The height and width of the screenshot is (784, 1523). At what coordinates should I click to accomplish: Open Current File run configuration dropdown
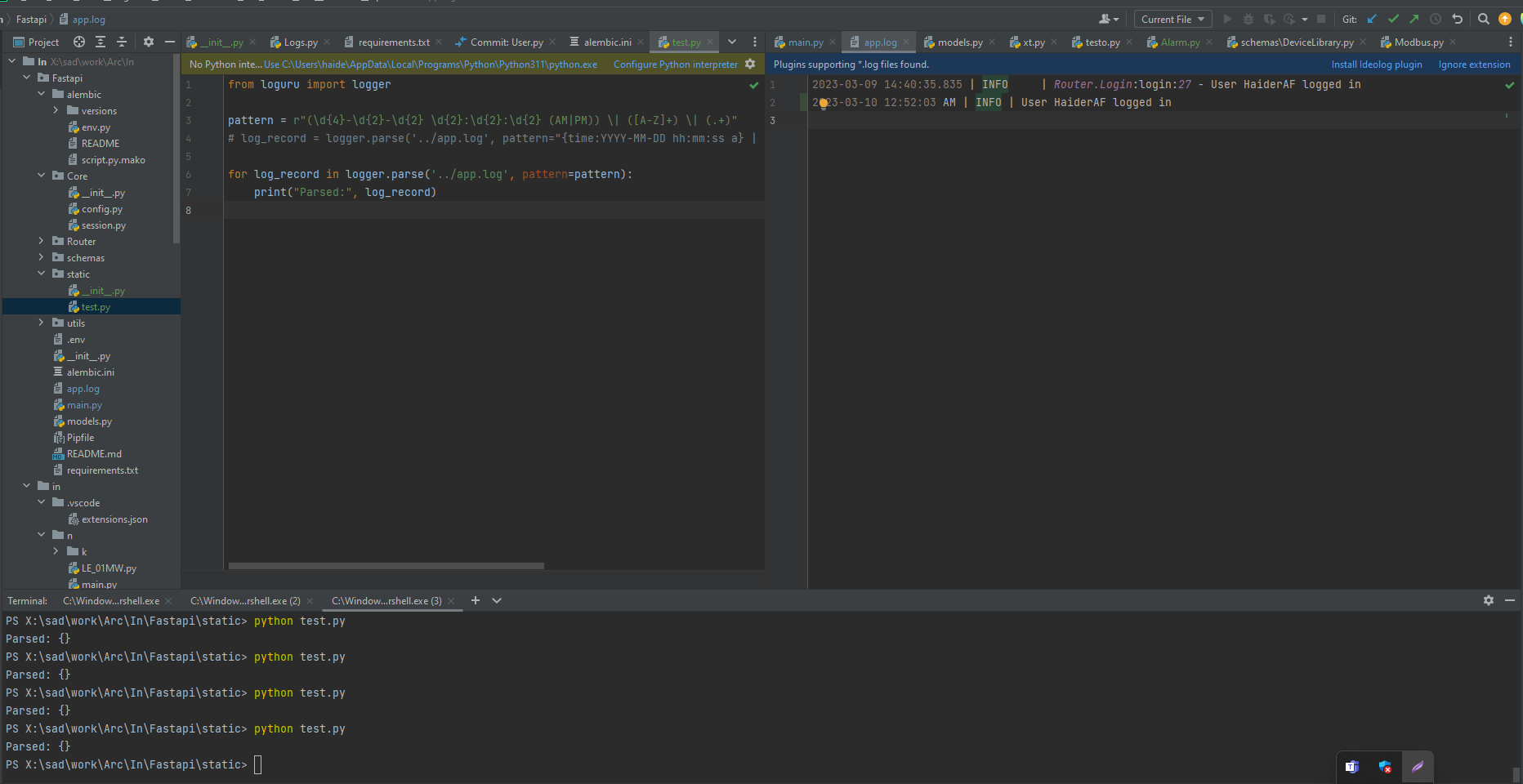click(1172, 19)
